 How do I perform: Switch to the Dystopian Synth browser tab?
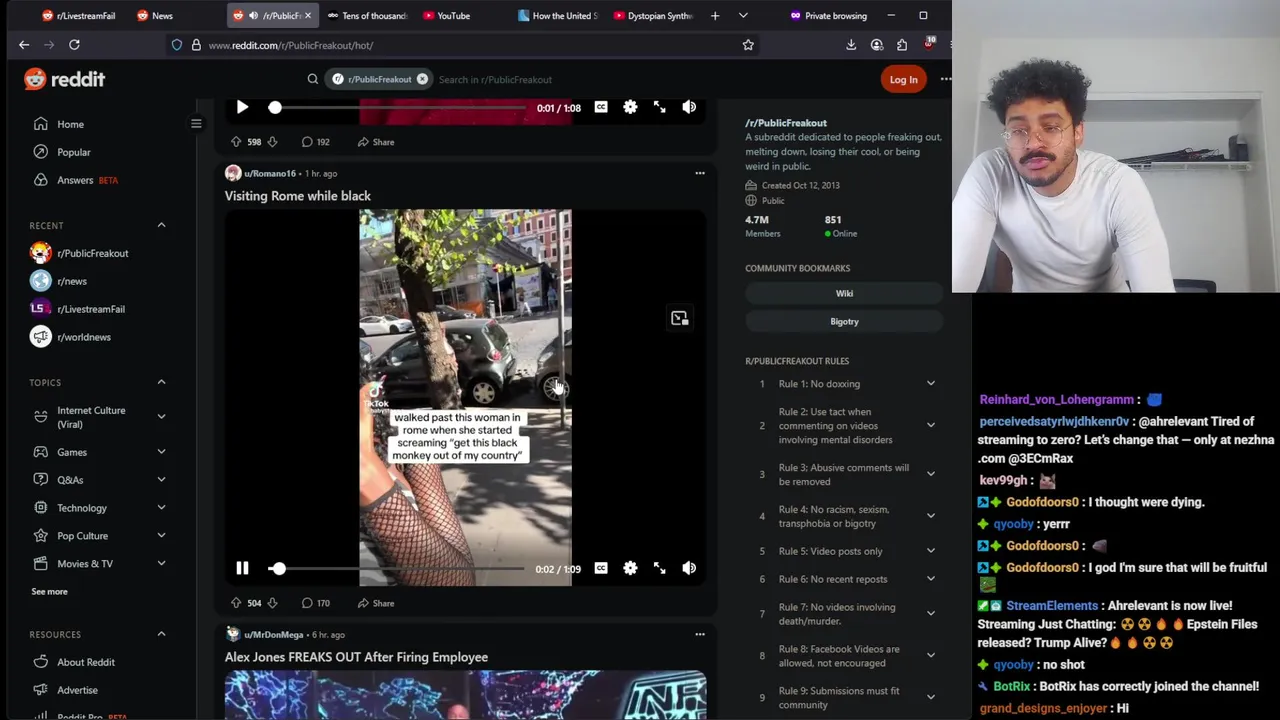pos(653,16)
